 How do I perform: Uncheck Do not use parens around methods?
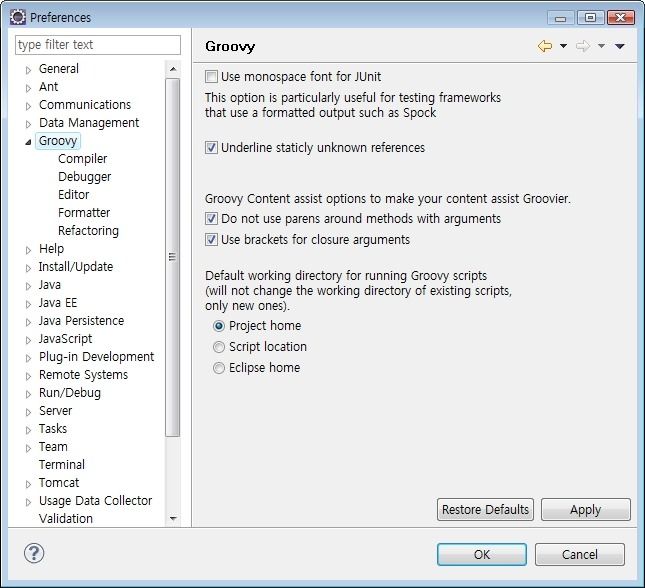[x=211, y=218]
